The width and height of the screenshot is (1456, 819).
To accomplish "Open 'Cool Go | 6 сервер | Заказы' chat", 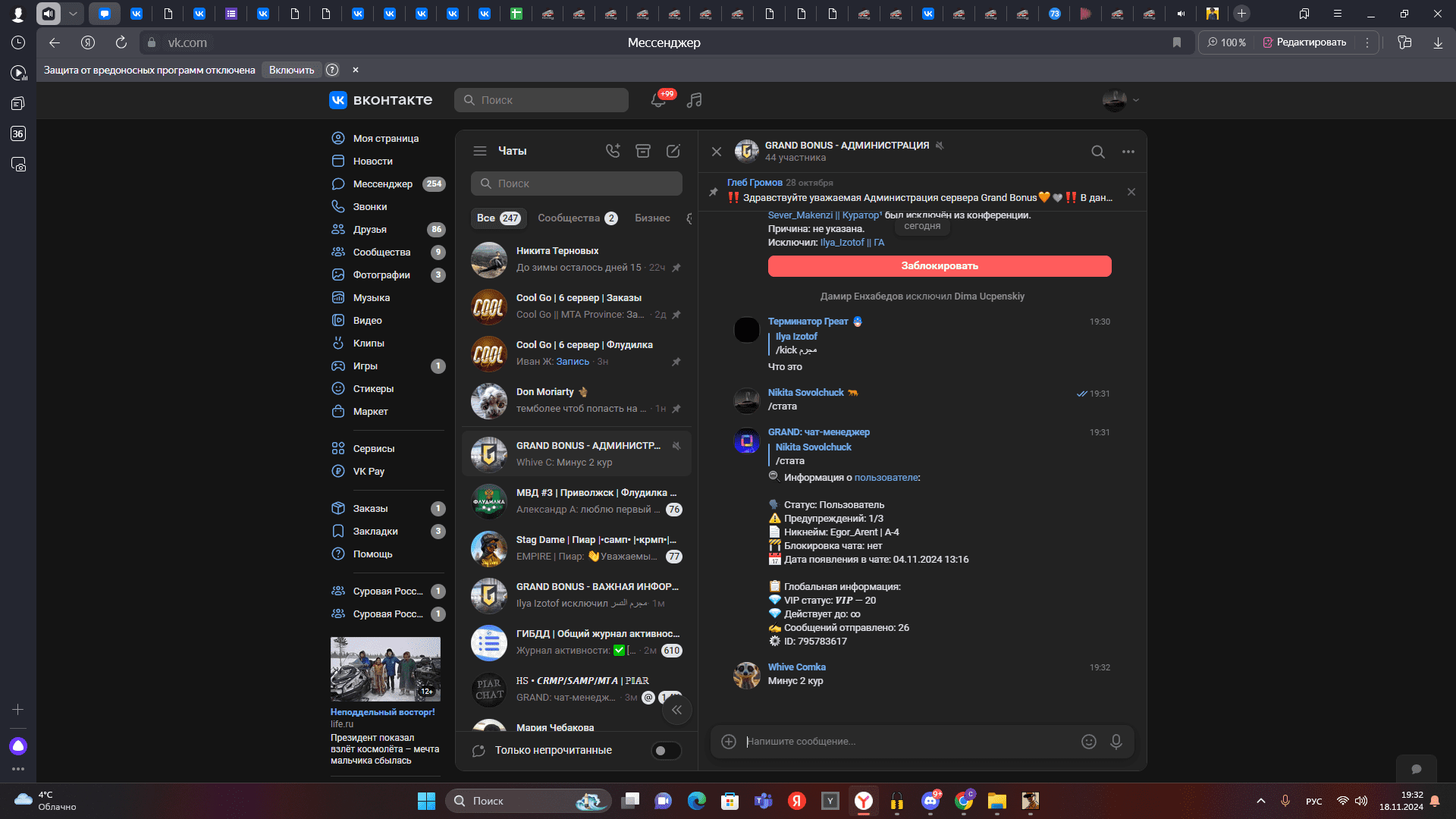I will click(576, 306).
